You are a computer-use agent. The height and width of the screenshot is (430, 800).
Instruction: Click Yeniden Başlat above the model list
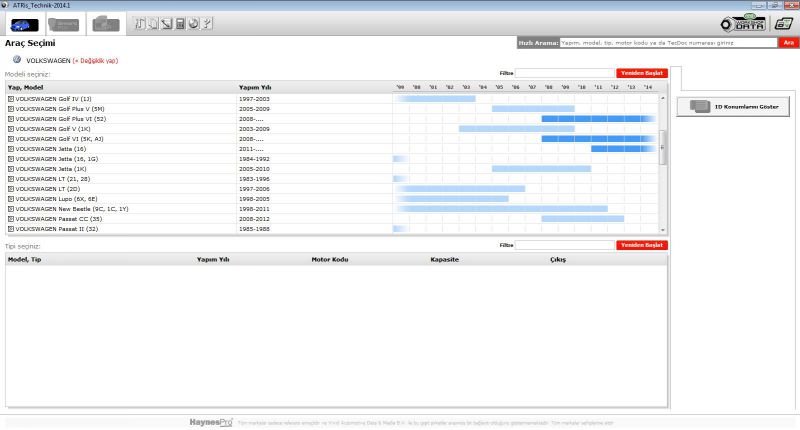[642, 73]
